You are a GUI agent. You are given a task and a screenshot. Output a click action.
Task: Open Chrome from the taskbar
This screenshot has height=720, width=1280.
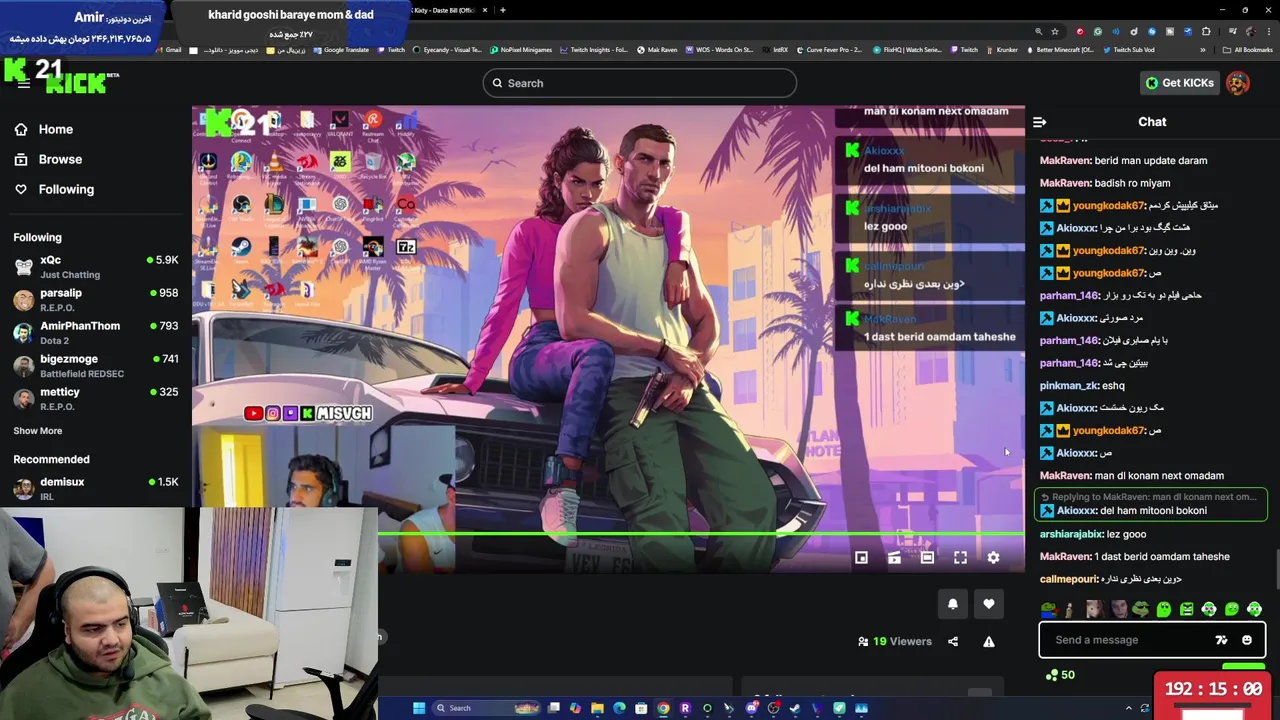(663, 708)
